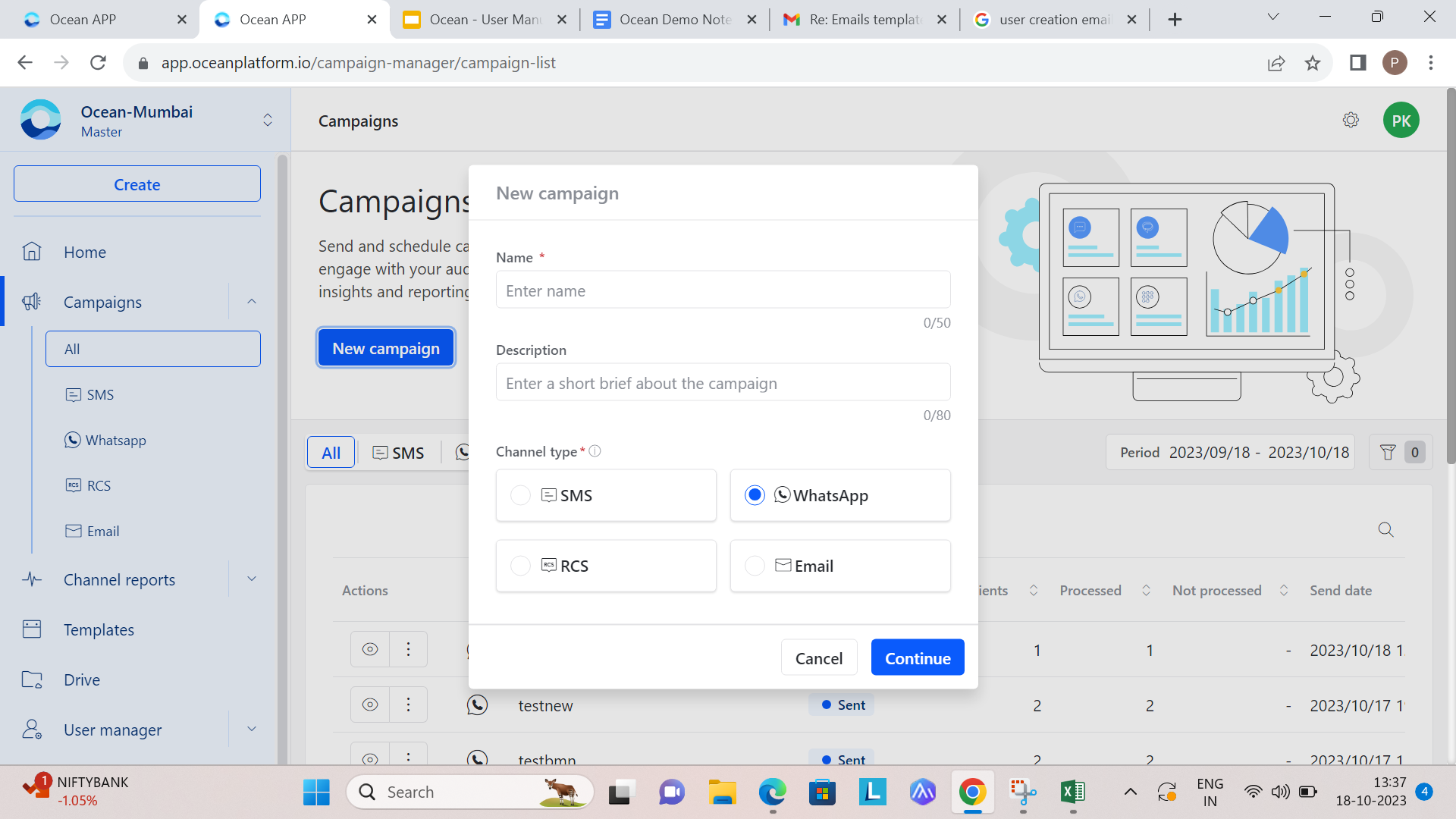This screenshot has width=1456, height=819.
Task: Open File Explorer from the taskbar
Action: click(x=722, y=792)
